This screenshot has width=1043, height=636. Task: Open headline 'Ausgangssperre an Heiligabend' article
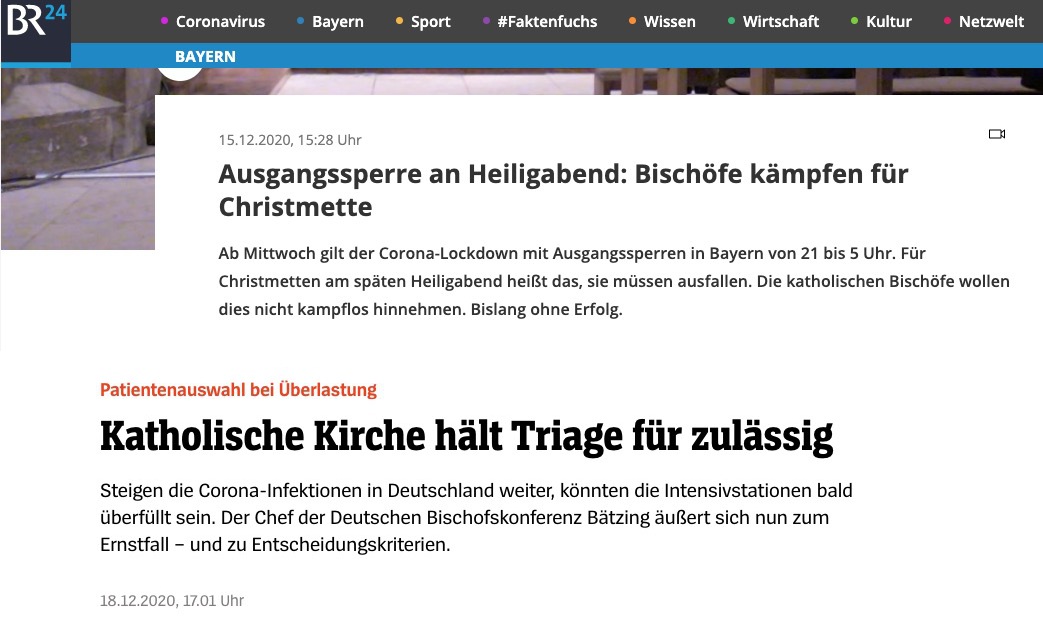[x=563, y=190]
